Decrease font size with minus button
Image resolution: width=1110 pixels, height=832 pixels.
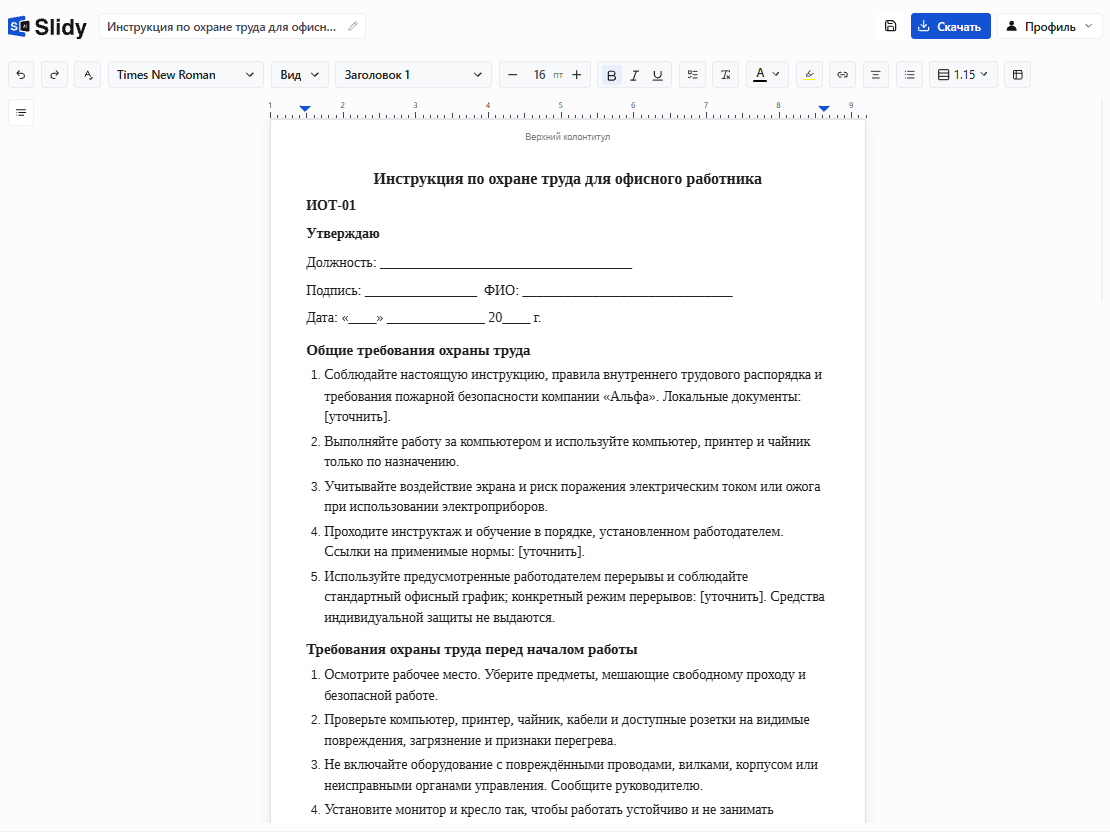point(513,74)
